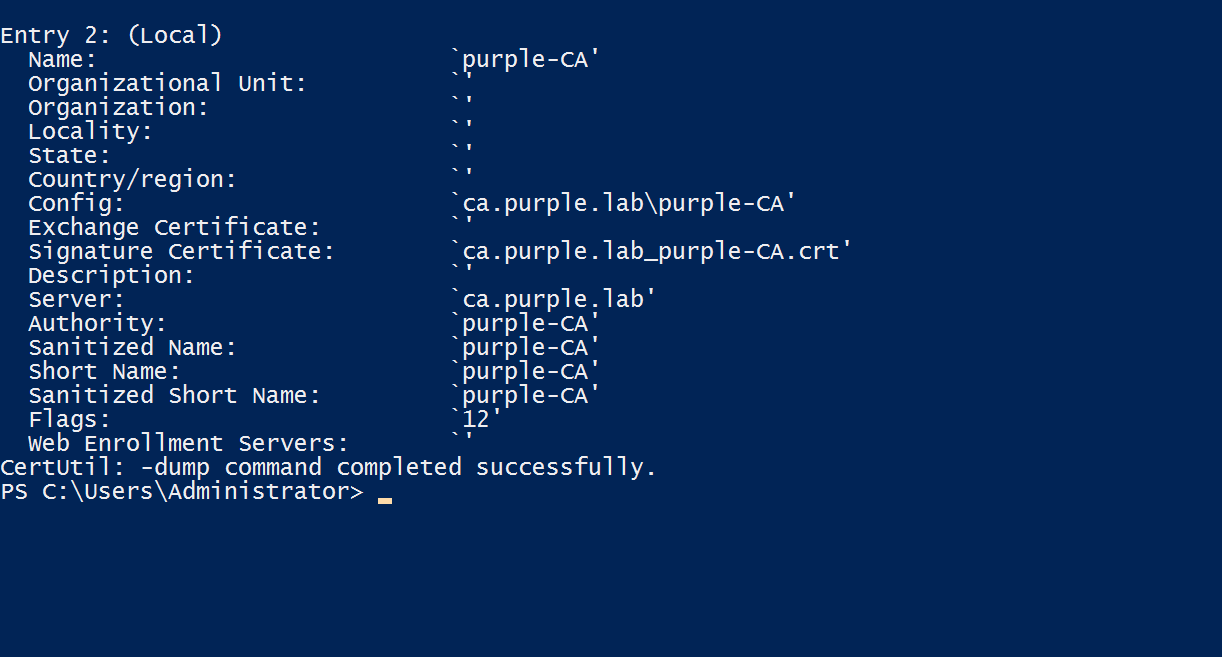Click the 'Web Enrollment Servers:' label
The width and height of the screenshot is (1222, 657).
coord(188,444)
